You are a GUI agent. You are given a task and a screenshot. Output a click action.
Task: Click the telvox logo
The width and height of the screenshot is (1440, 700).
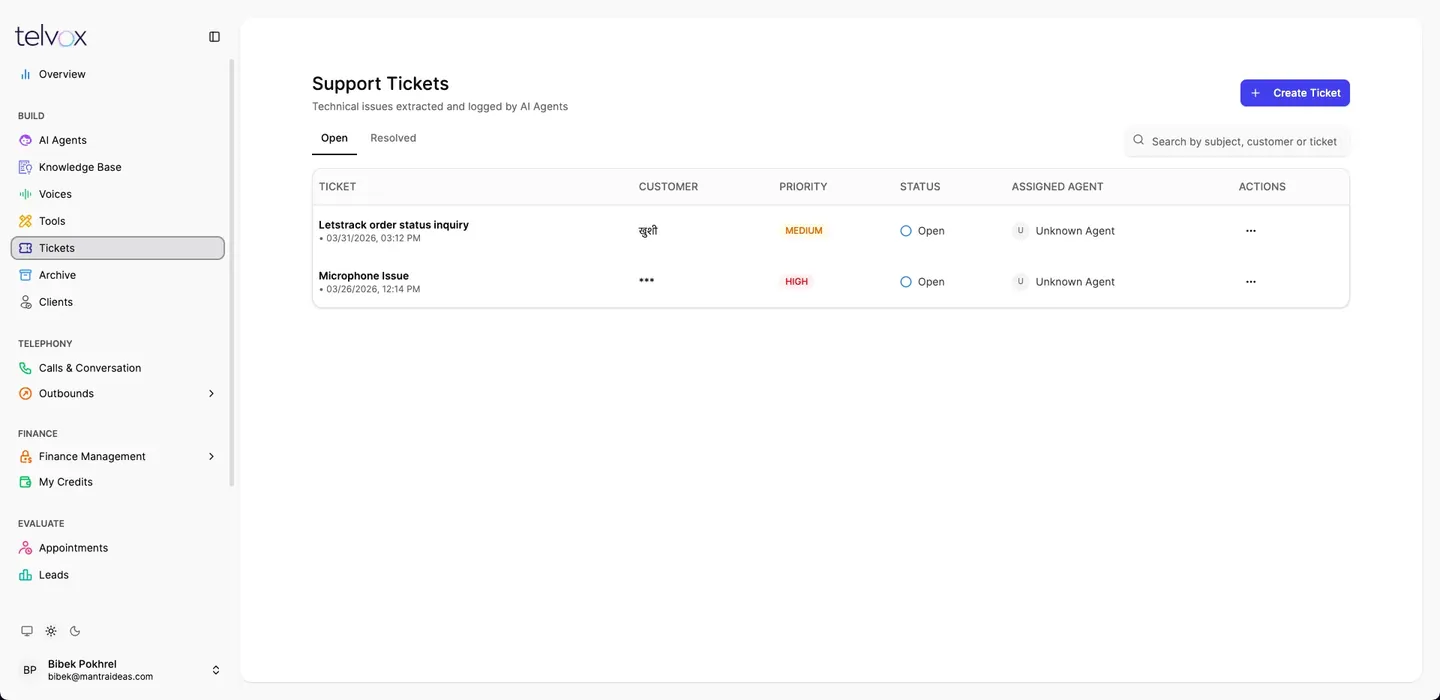51,36
